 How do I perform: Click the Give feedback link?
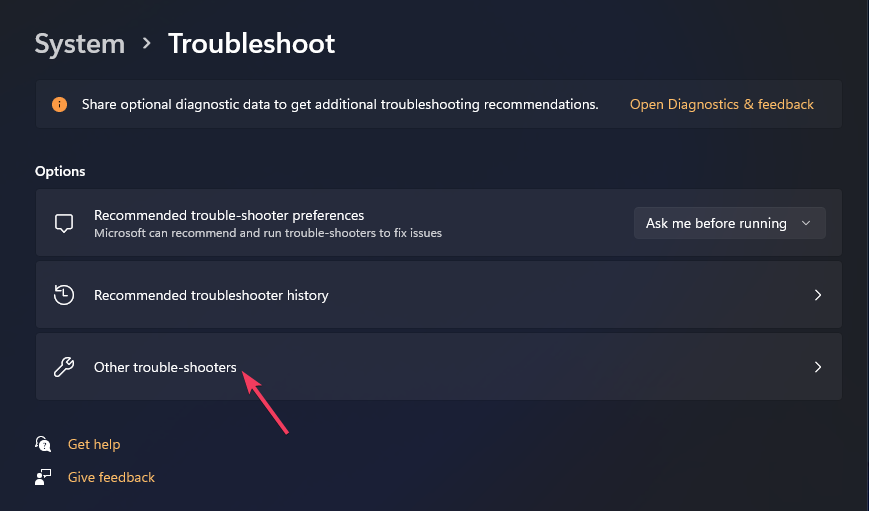click(x=111, y=477)
